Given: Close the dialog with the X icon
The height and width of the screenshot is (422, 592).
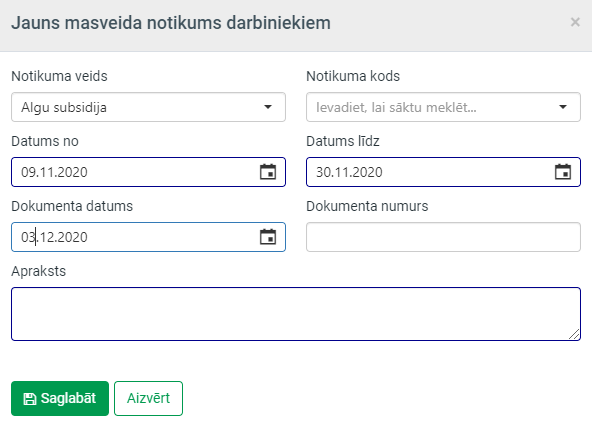Looking at the screenshot, I should tap(575, 22).
